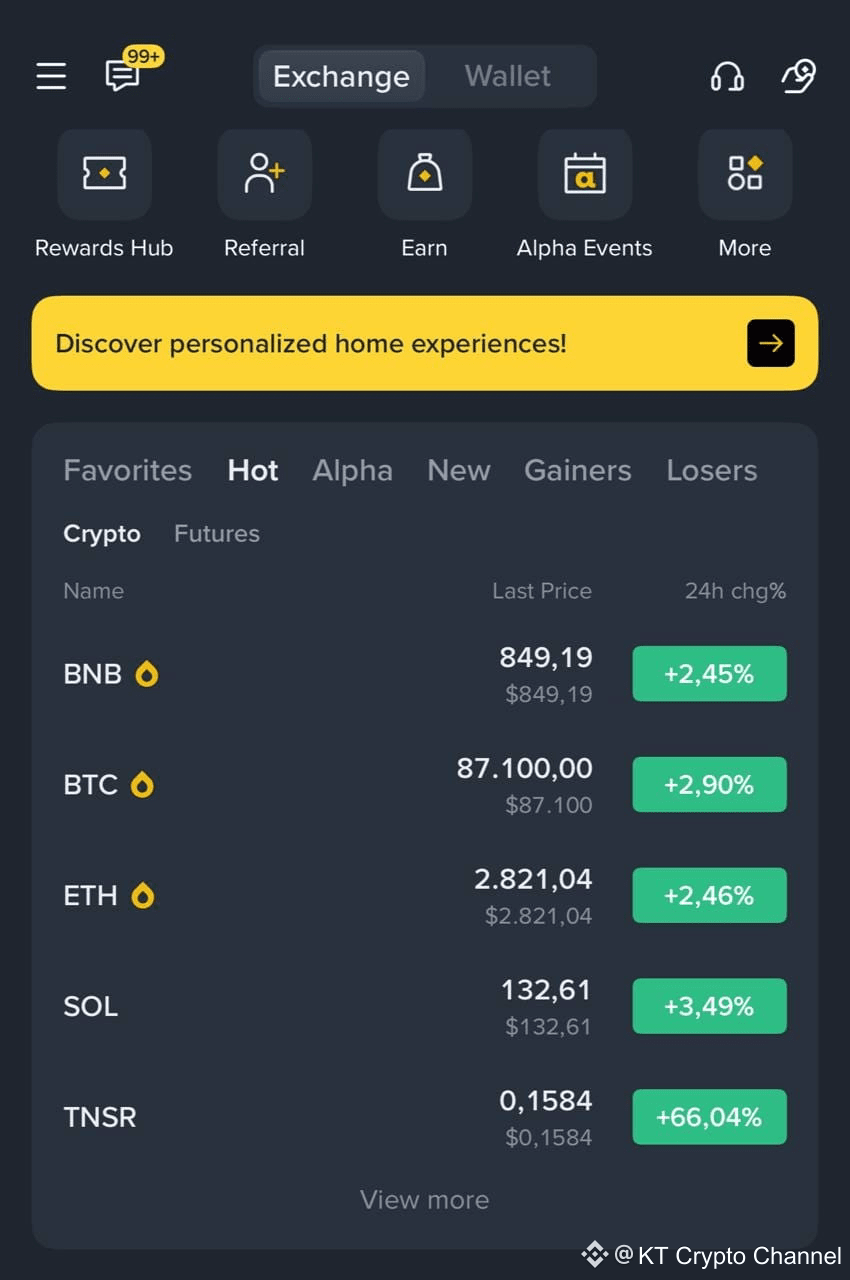Open the BTC market row

tap(425, 785)
